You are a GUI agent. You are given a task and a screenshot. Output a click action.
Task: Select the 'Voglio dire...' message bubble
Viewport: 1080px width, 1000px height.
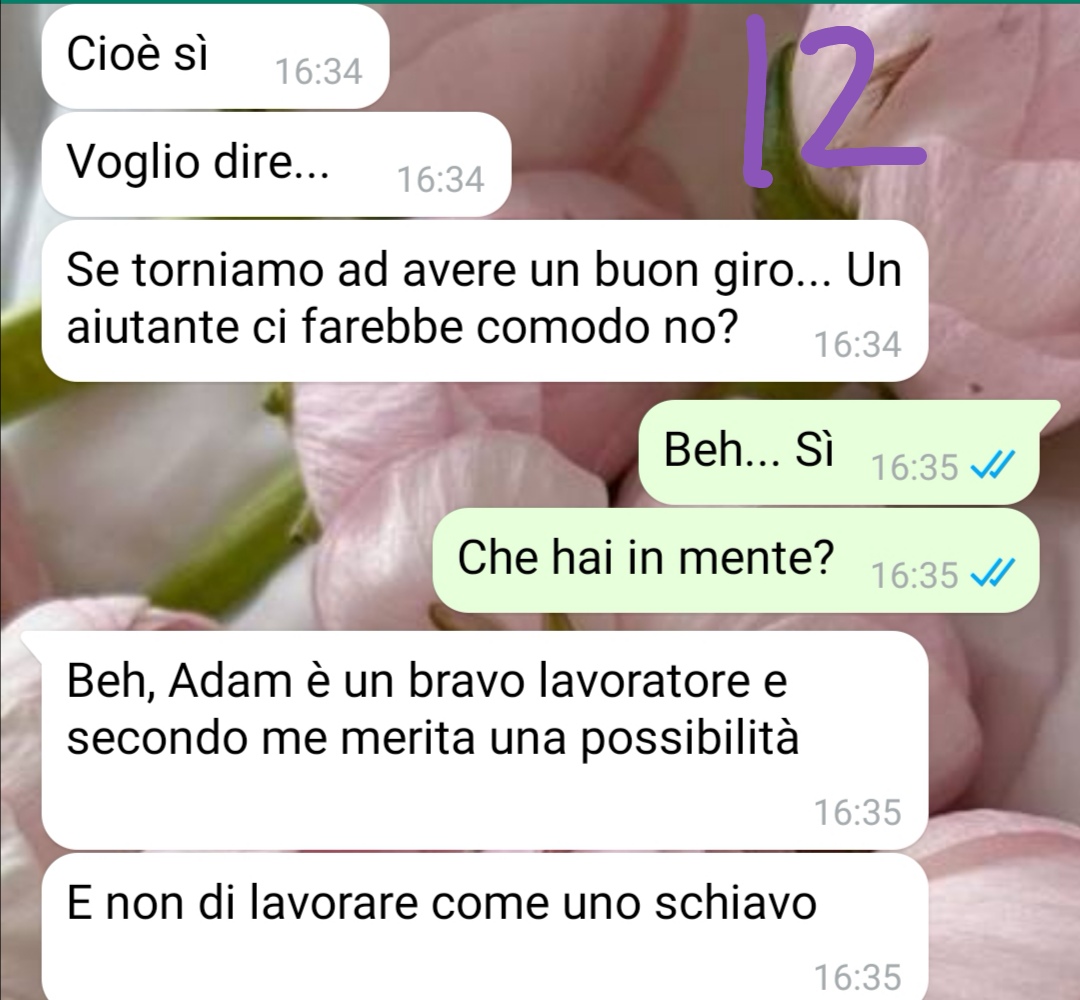tap(276, 165)
